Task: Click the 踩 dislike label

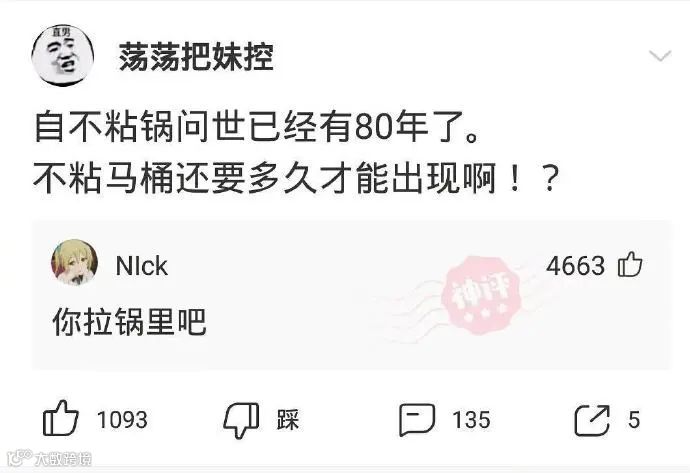Action: pyautogui.click(x=288, y=420)
